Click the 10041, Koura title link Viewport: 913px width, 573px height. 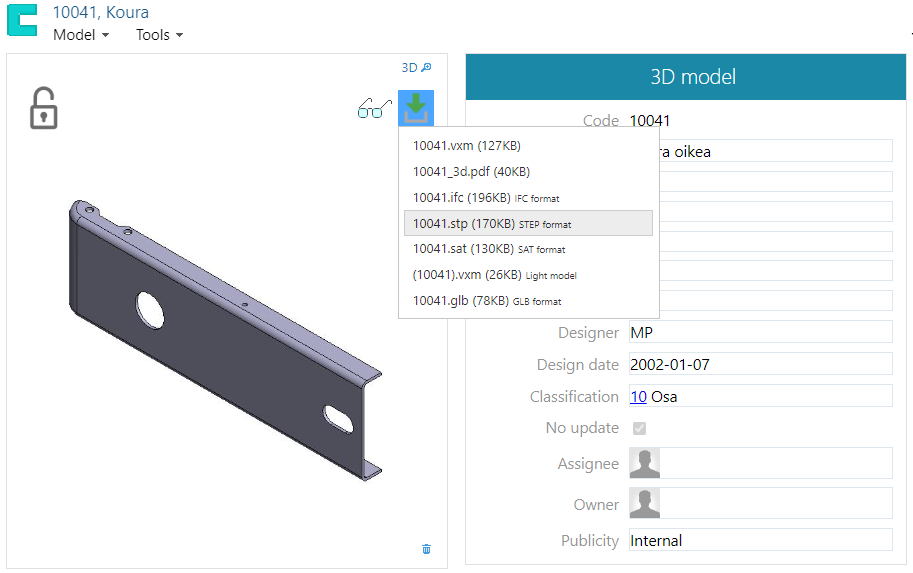tap(100, 13)
